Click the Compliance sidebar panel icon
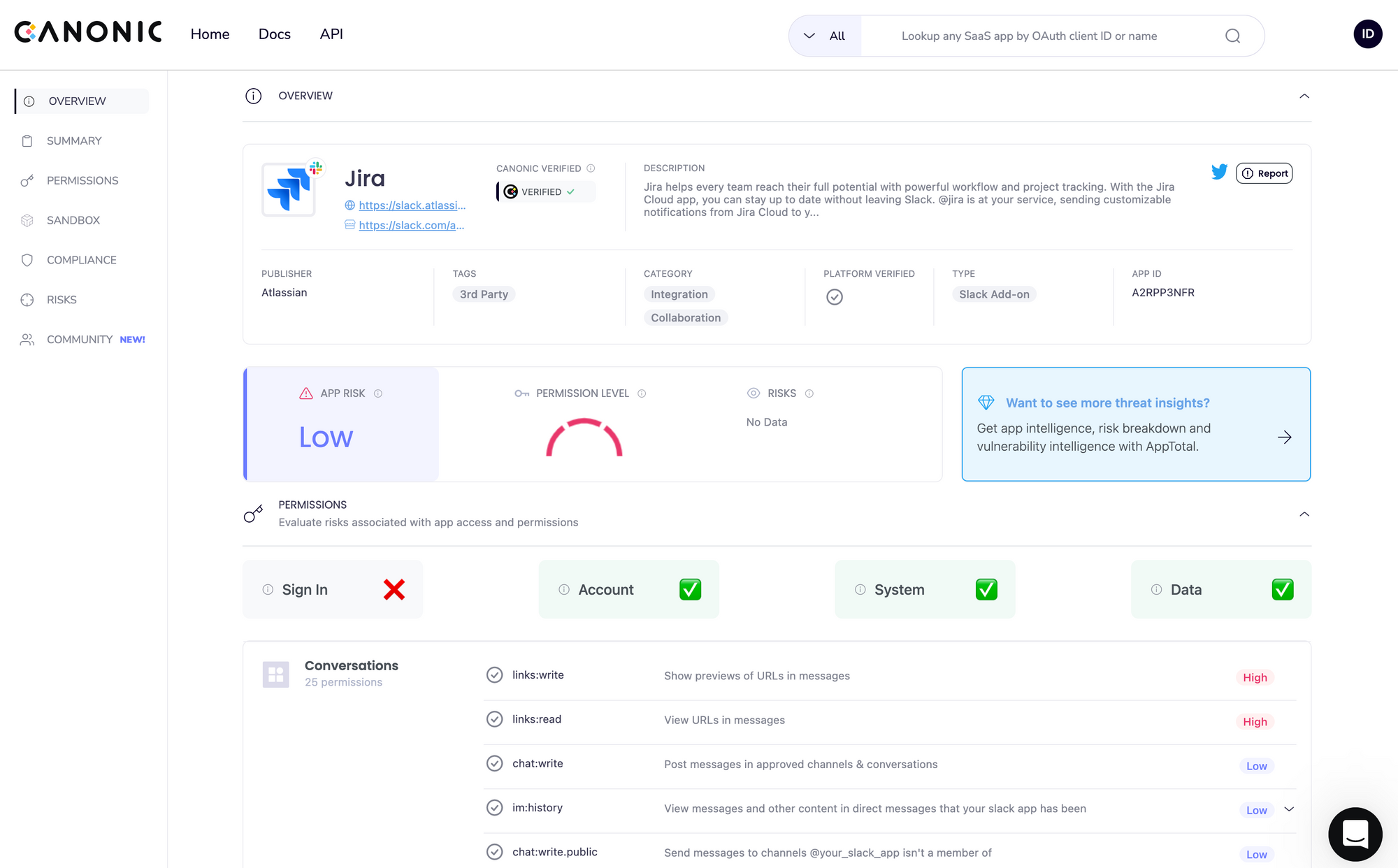Image resolution: width=1398 pixels, height=868 pixels. pos(28,259)
